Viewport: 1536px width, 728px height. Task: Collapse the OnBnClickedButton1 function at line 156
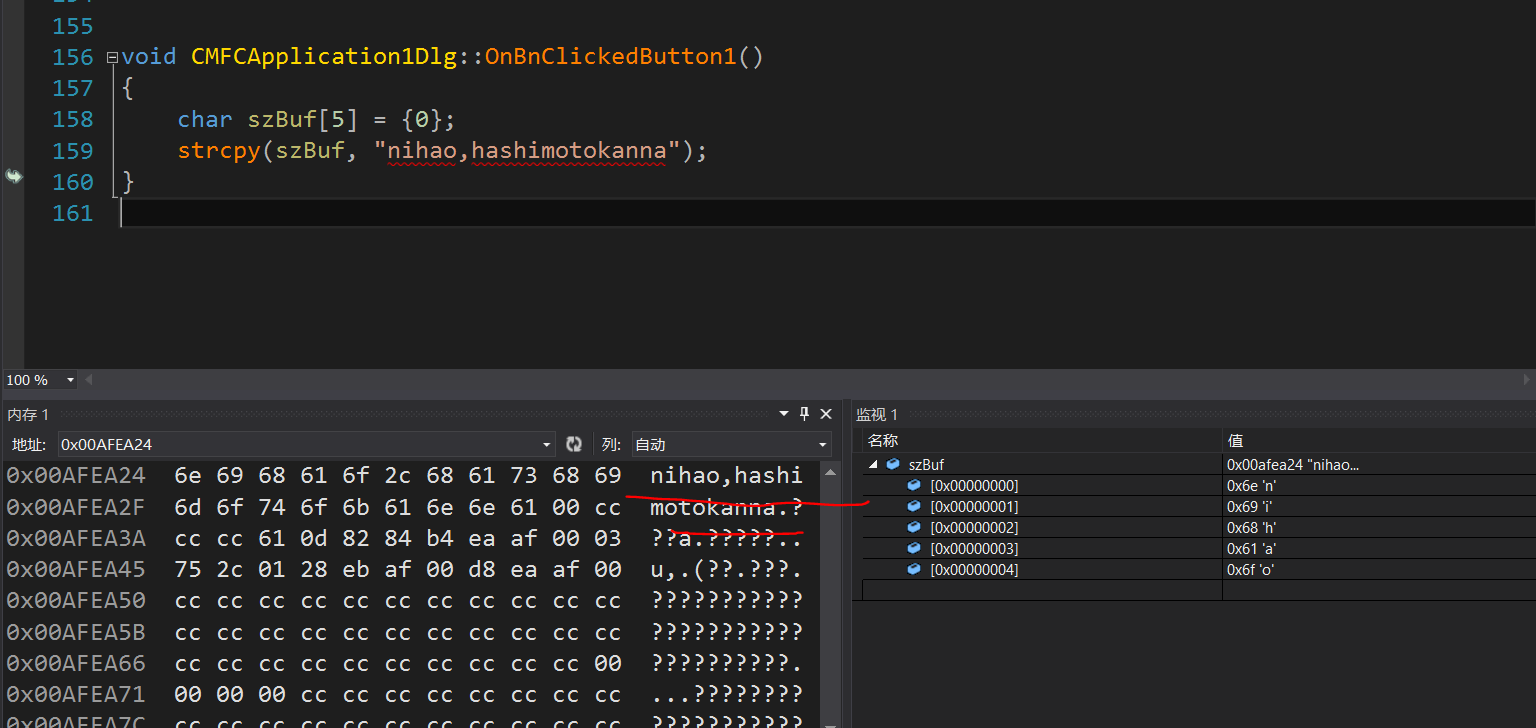(x=112, y=57)
